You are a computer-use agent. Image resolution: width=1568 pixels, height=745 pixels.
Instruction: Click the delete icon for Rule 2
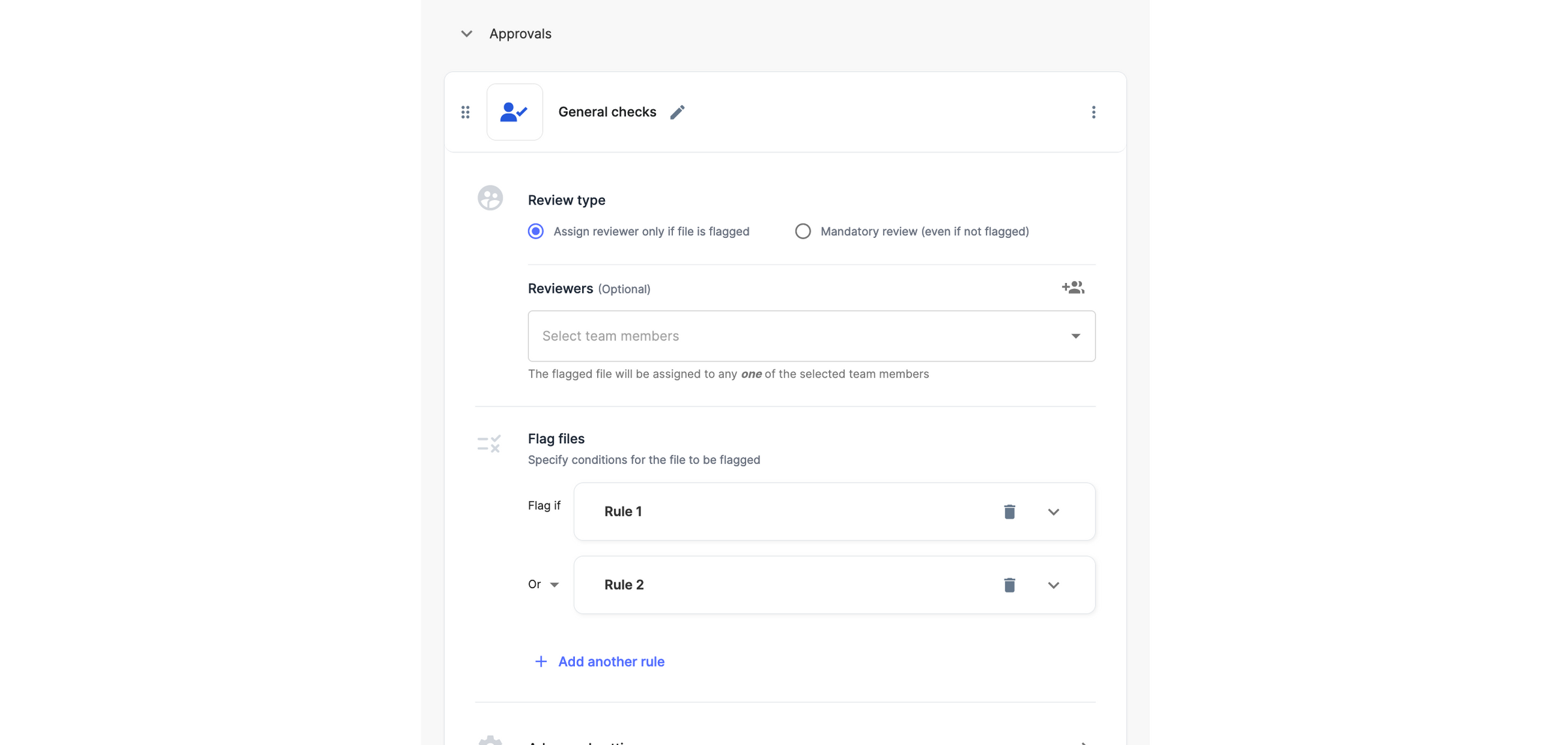pyautogui.click(x=1009, y=584)
